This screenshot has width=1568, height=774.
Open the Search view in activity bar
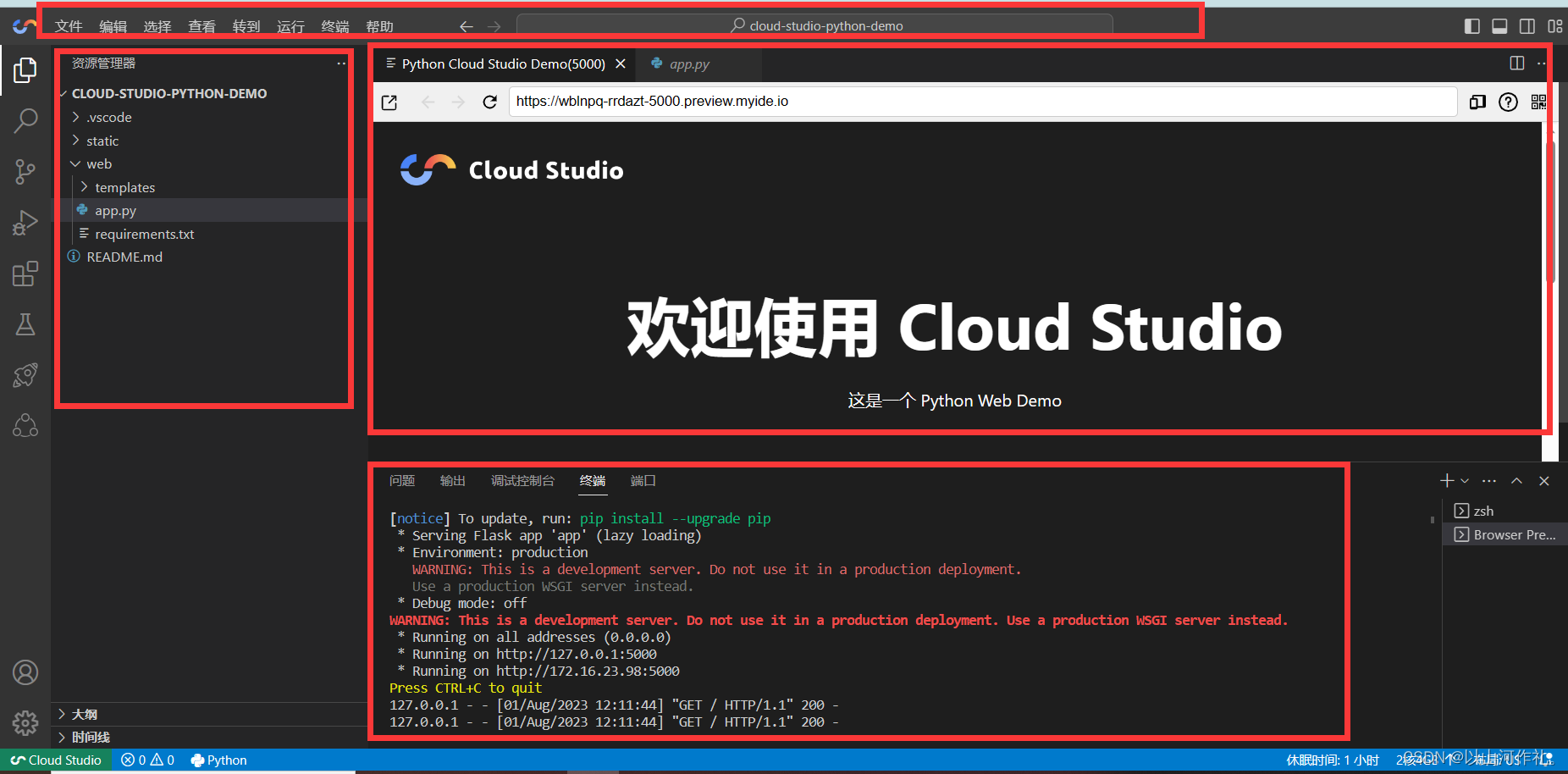(25, 121)
